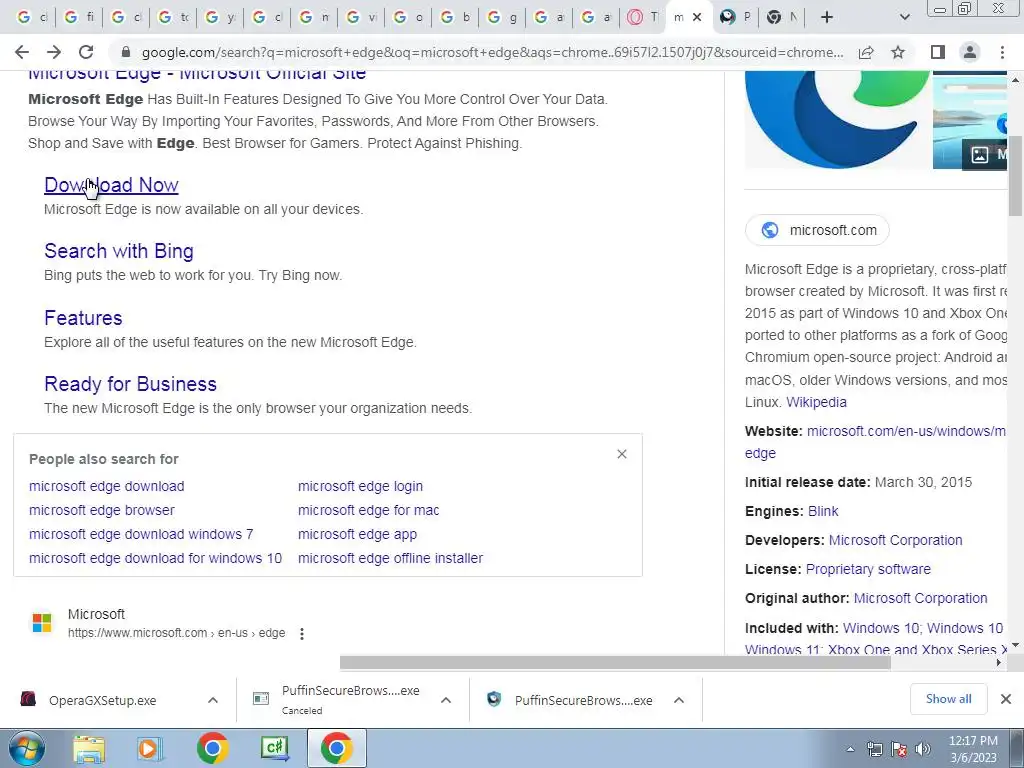Open the Proprietary software link
Image resolution: width=1024 pixels, height=768 pixels.
click(x=868, y=569)
